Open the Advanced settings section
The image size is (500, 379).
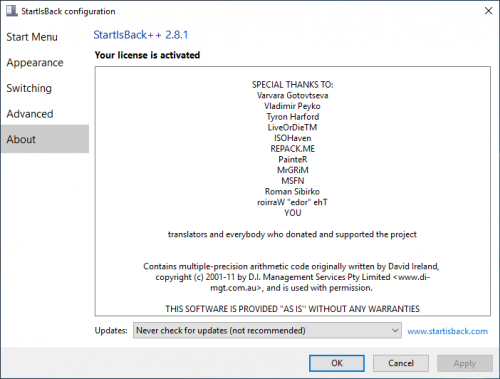coord(30,114)
